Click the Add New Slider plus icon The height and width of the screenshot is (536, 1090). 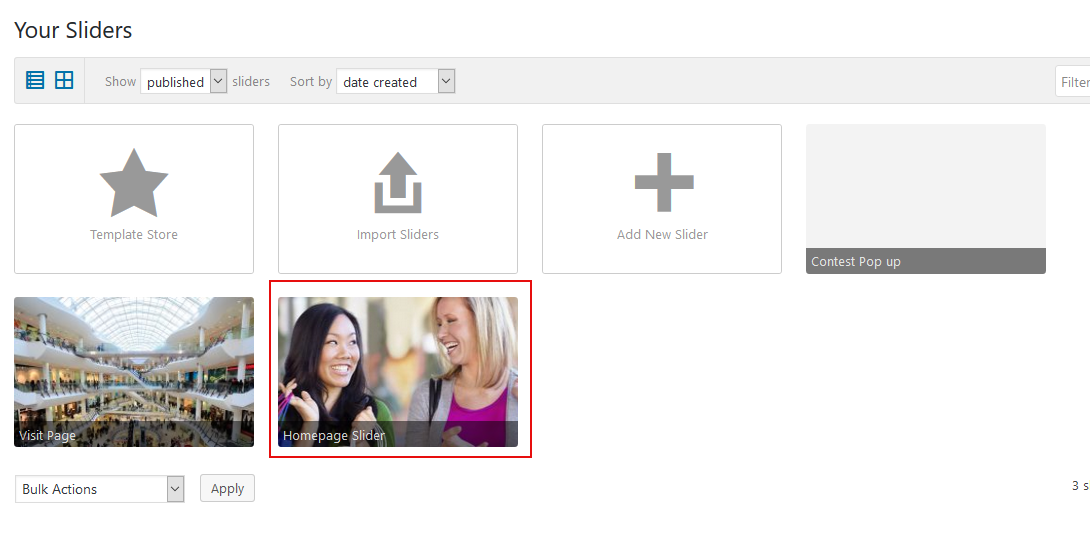point(663,182)
